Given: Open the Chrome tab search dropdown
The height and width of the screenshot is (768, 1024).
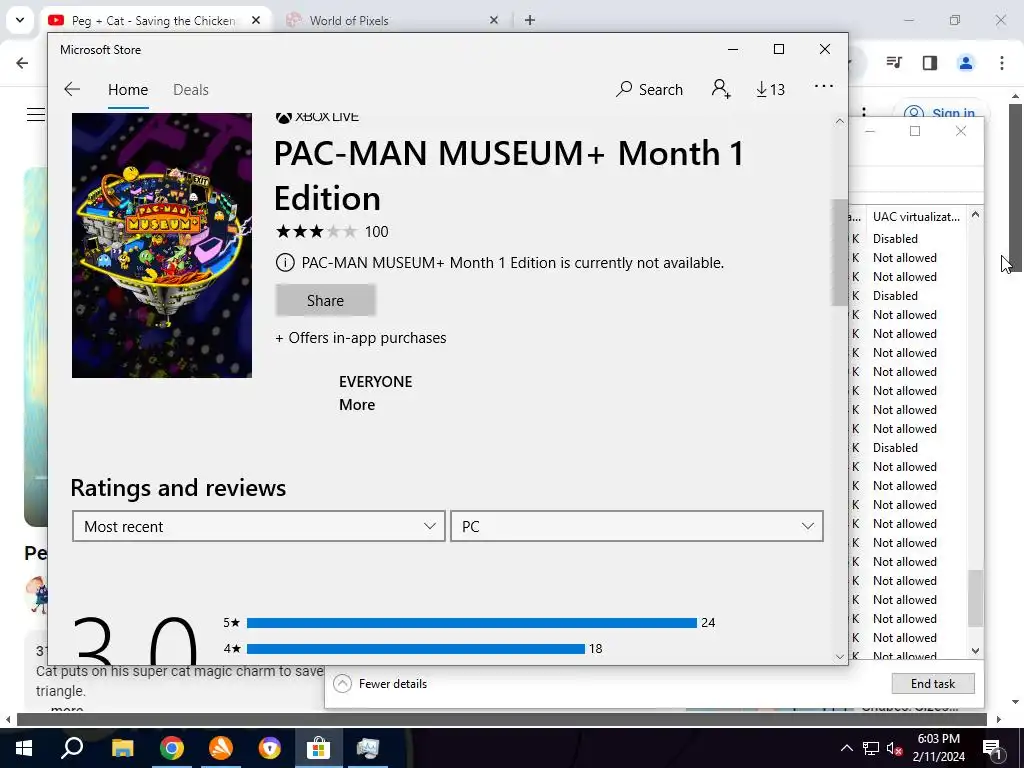Looking at the screenshot, I should [20, 20].
